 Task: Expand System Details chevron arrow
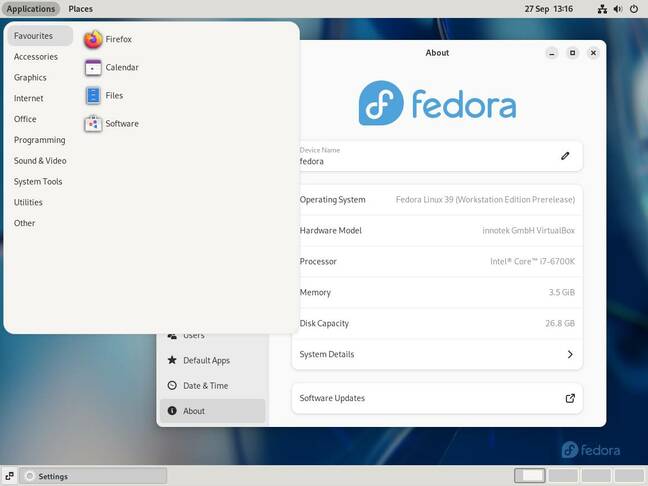(570, 355)
